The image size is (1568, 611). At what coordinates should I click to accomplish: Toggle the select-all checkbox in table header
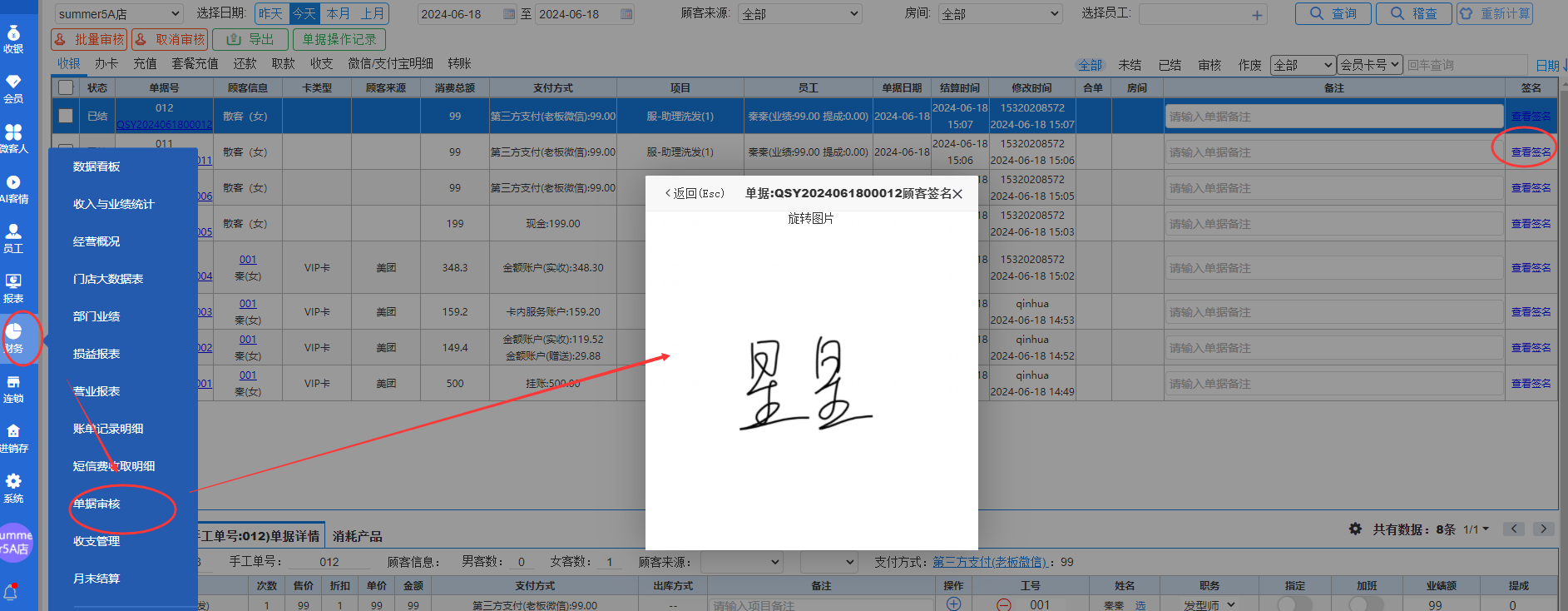66,87
